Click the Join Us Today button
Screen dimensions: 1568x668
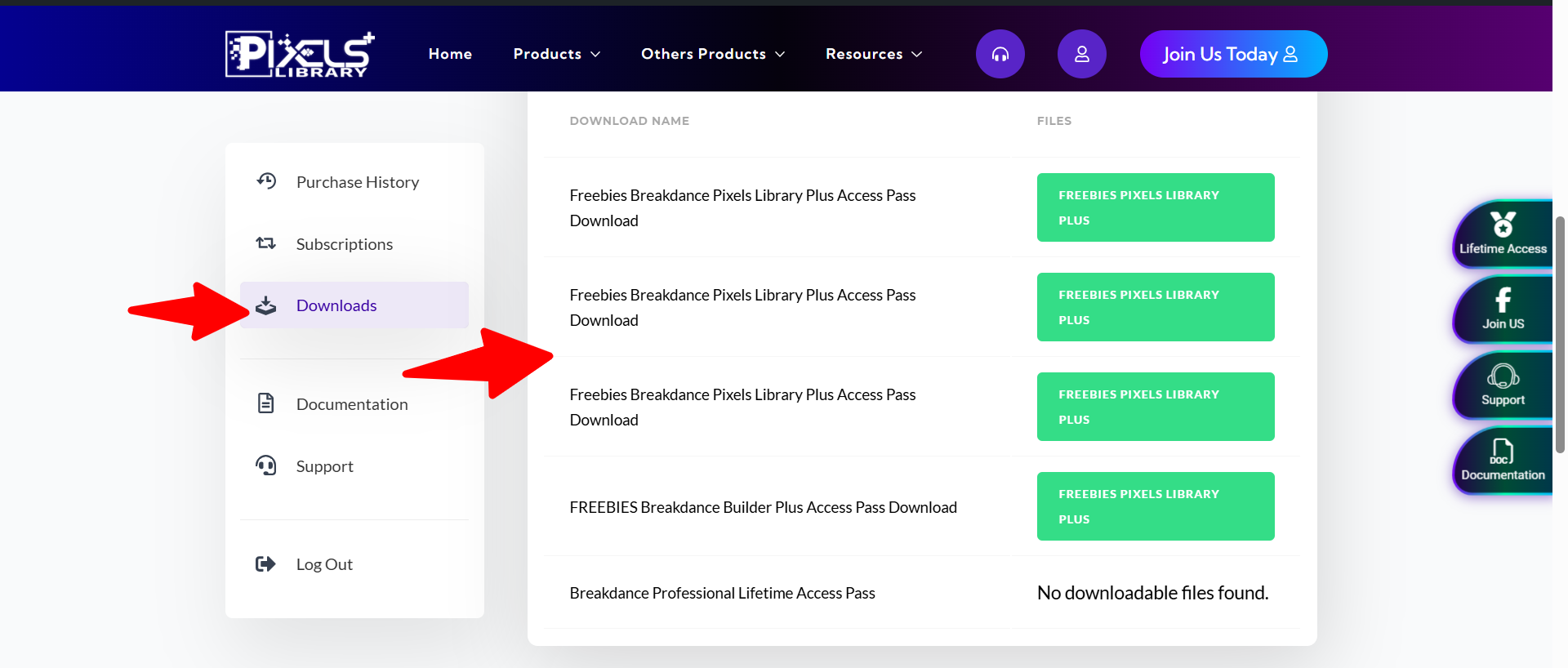1232,54
